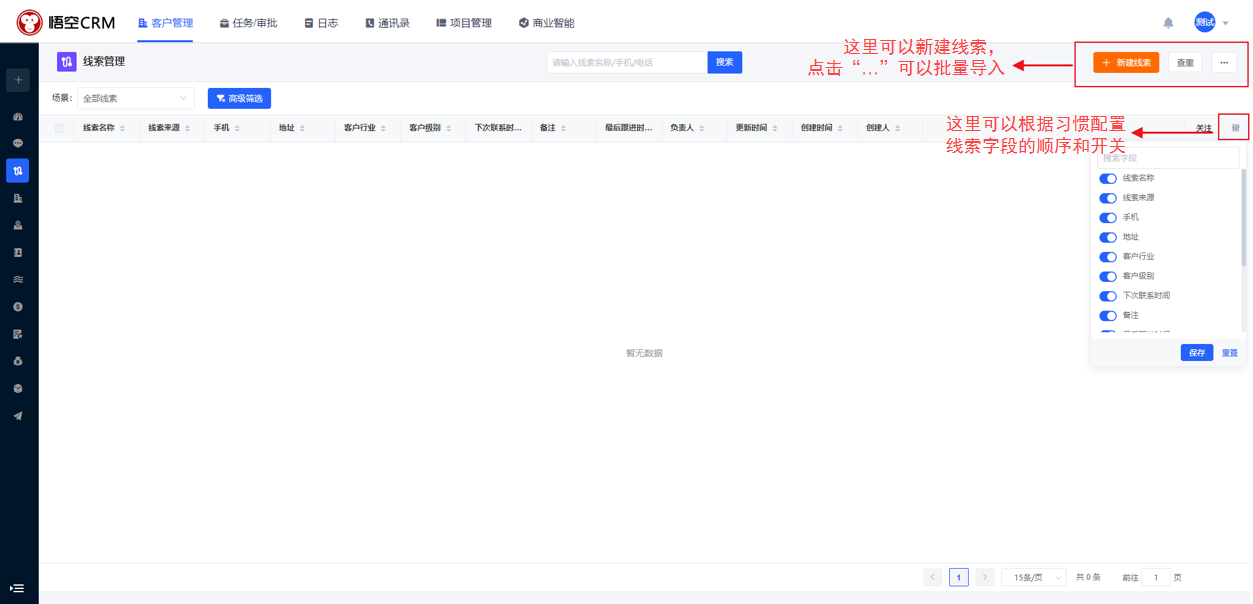1253x604 pixels.
Task: Toggle off the 线索名称 field switch
Action: 1107,179
